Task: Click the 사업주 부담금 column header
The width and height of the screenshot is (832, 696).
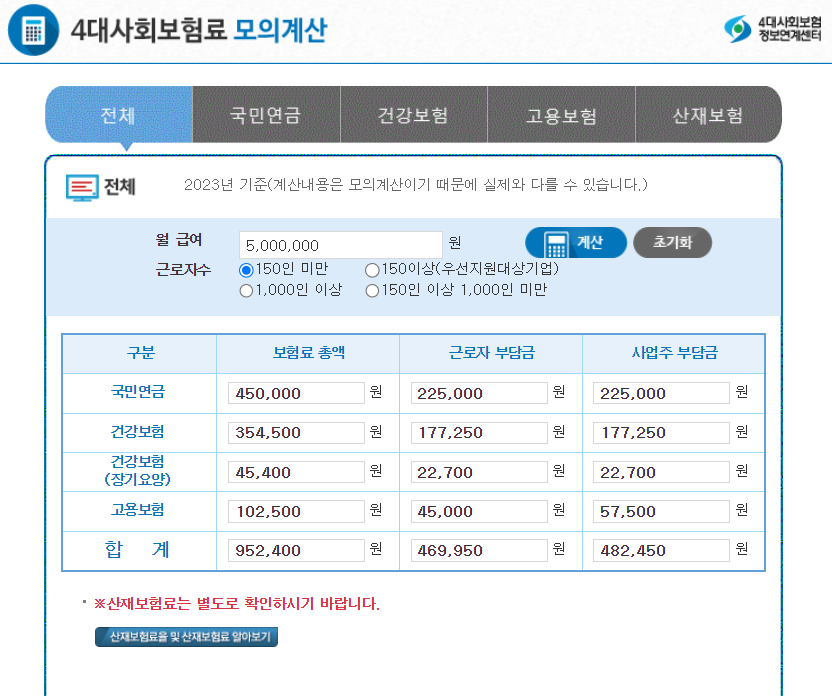Action: tap(674, 353)
